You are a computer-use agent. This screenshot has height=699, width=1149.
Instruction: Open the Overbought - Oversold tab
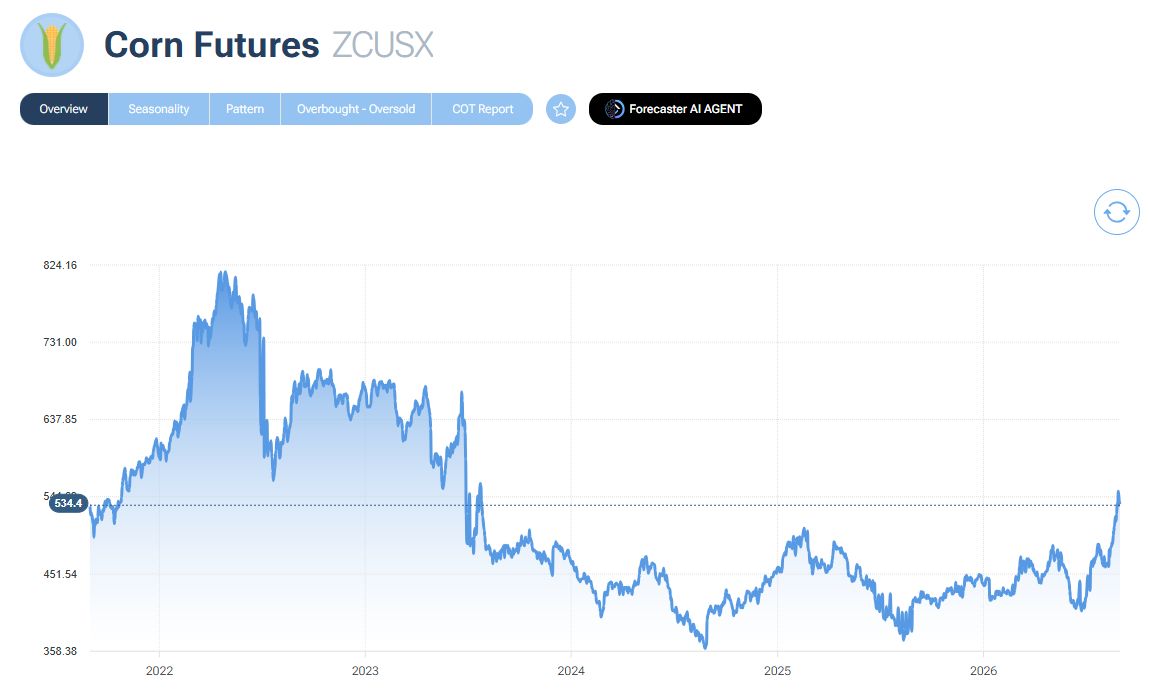(x=356, y=109)
